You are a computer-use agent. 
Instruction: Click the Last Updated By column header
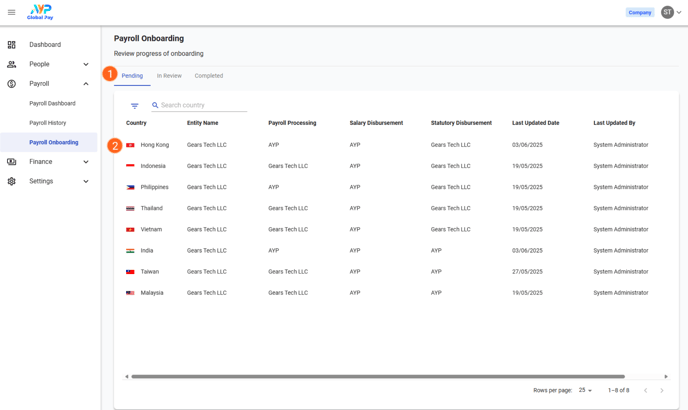[x=614, y=123]
